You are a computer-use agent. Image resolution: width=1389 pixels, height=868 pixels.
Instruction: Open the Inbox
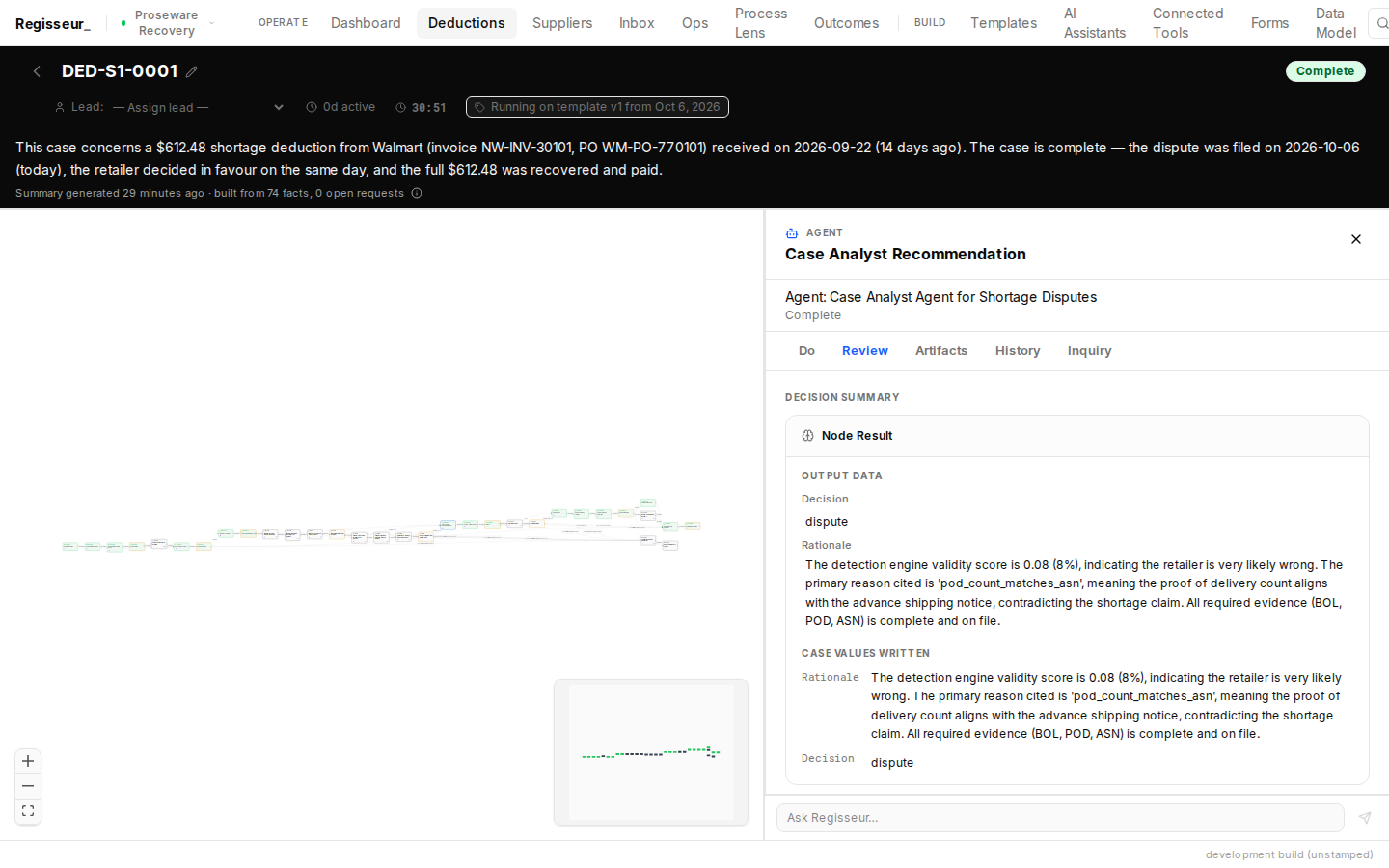(x=637, y=23)
